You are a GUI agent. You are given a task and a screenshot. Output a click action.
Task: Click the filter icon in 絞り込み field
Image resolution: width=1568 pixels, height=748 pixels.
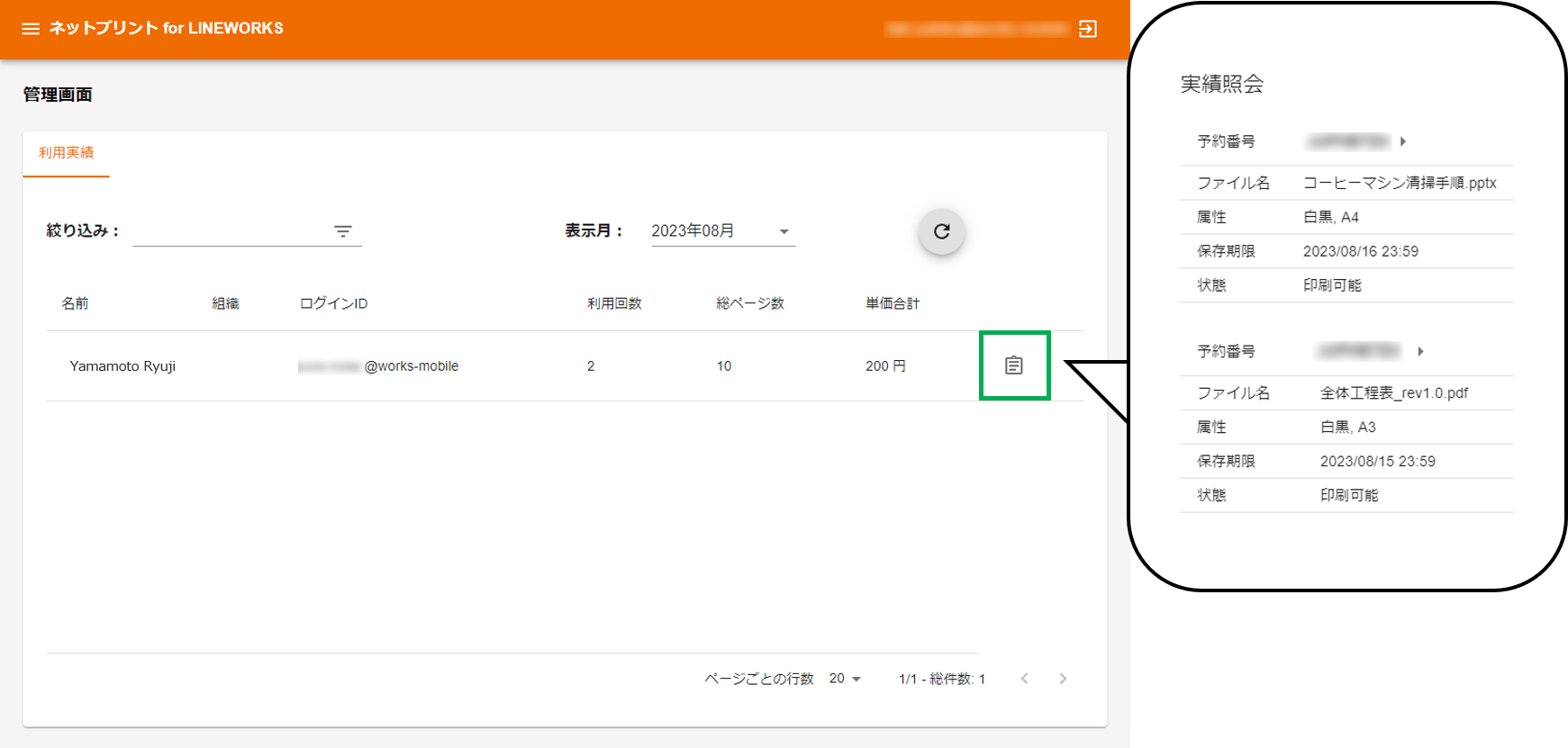tap(343, 231)
